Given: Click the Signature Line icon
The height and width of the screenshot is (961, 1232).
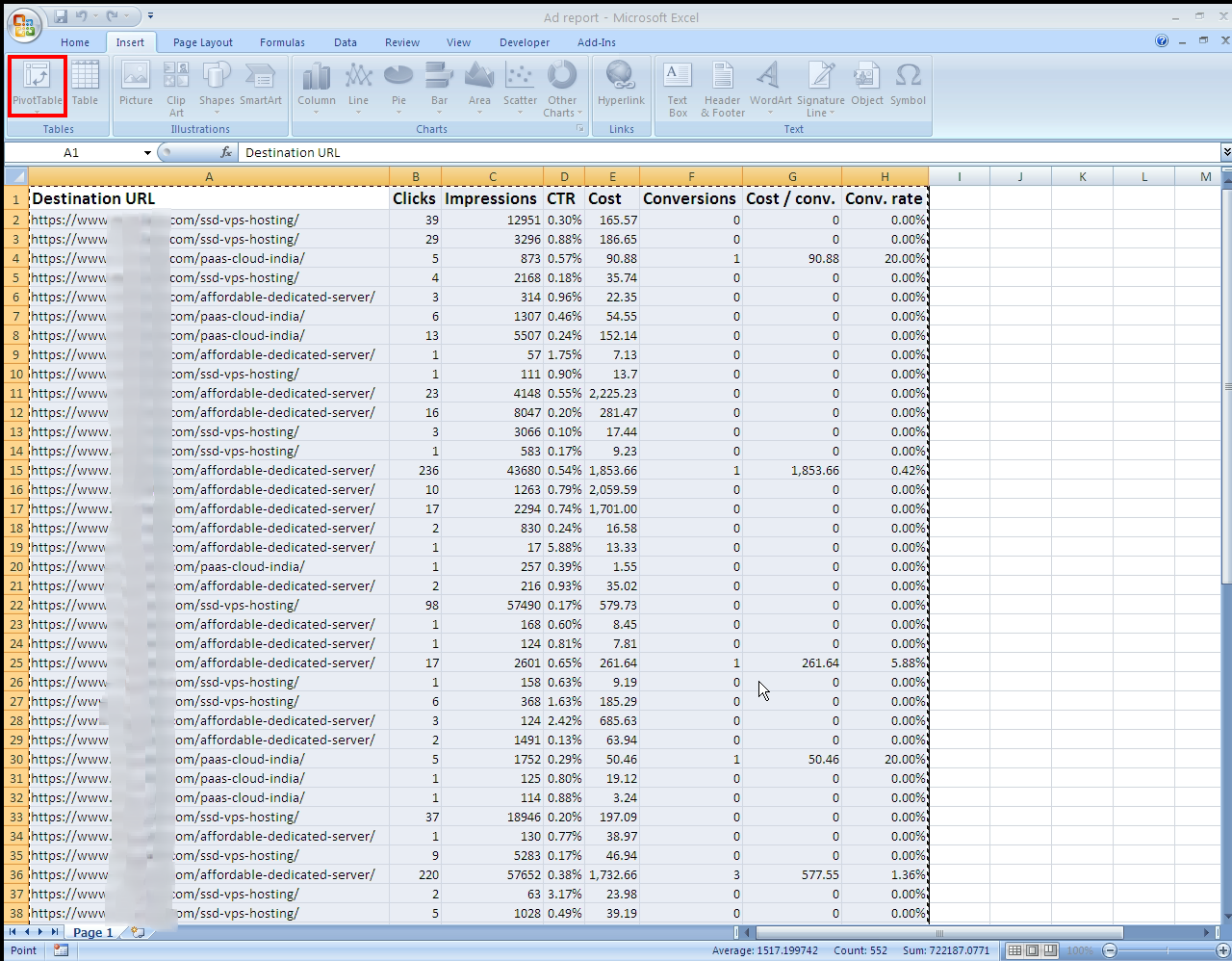Looking at the screenshot, I should click(820, 89).
